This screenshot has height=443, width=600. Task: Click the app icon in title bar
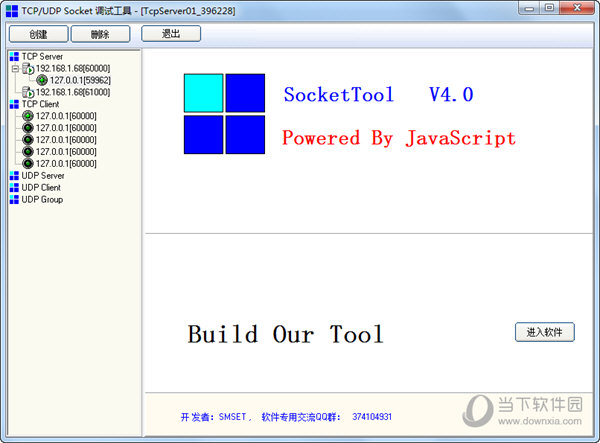pyautogui.click(x=12, y=11)
